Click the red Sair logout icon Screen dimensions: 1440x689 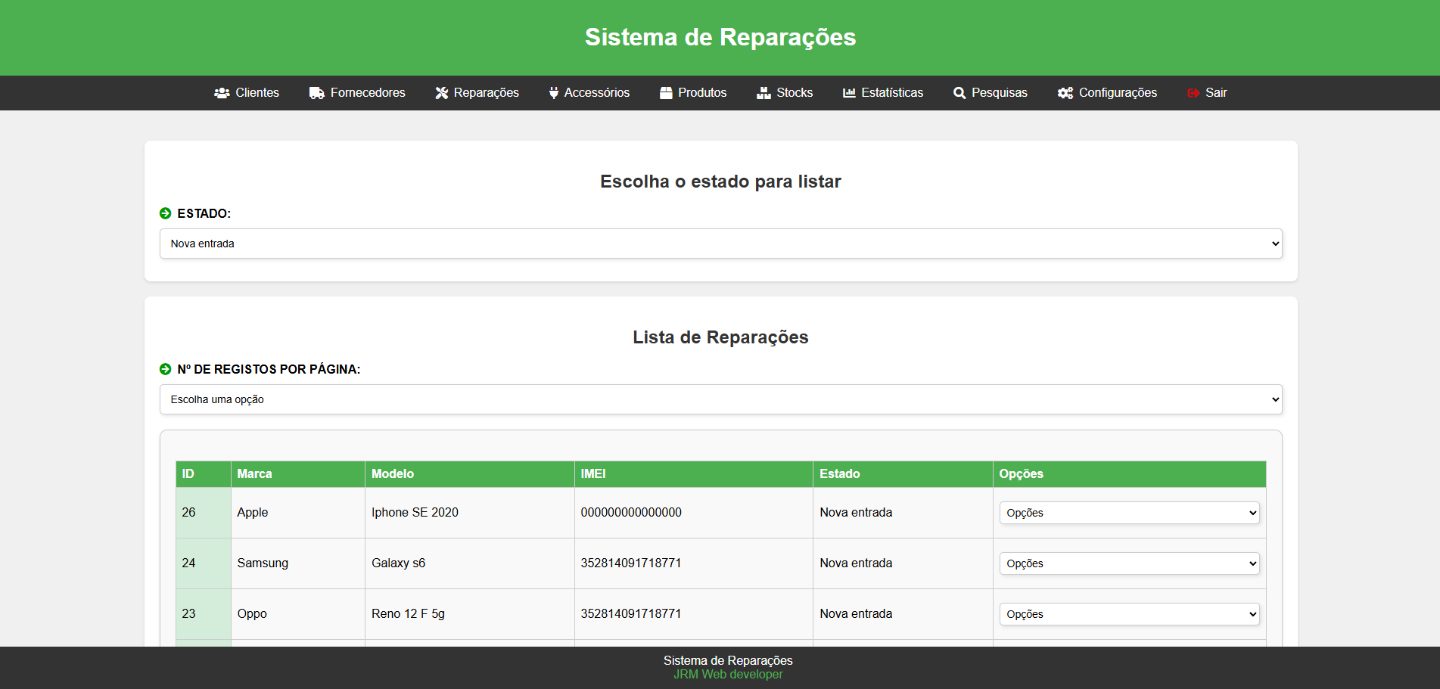1193,93
